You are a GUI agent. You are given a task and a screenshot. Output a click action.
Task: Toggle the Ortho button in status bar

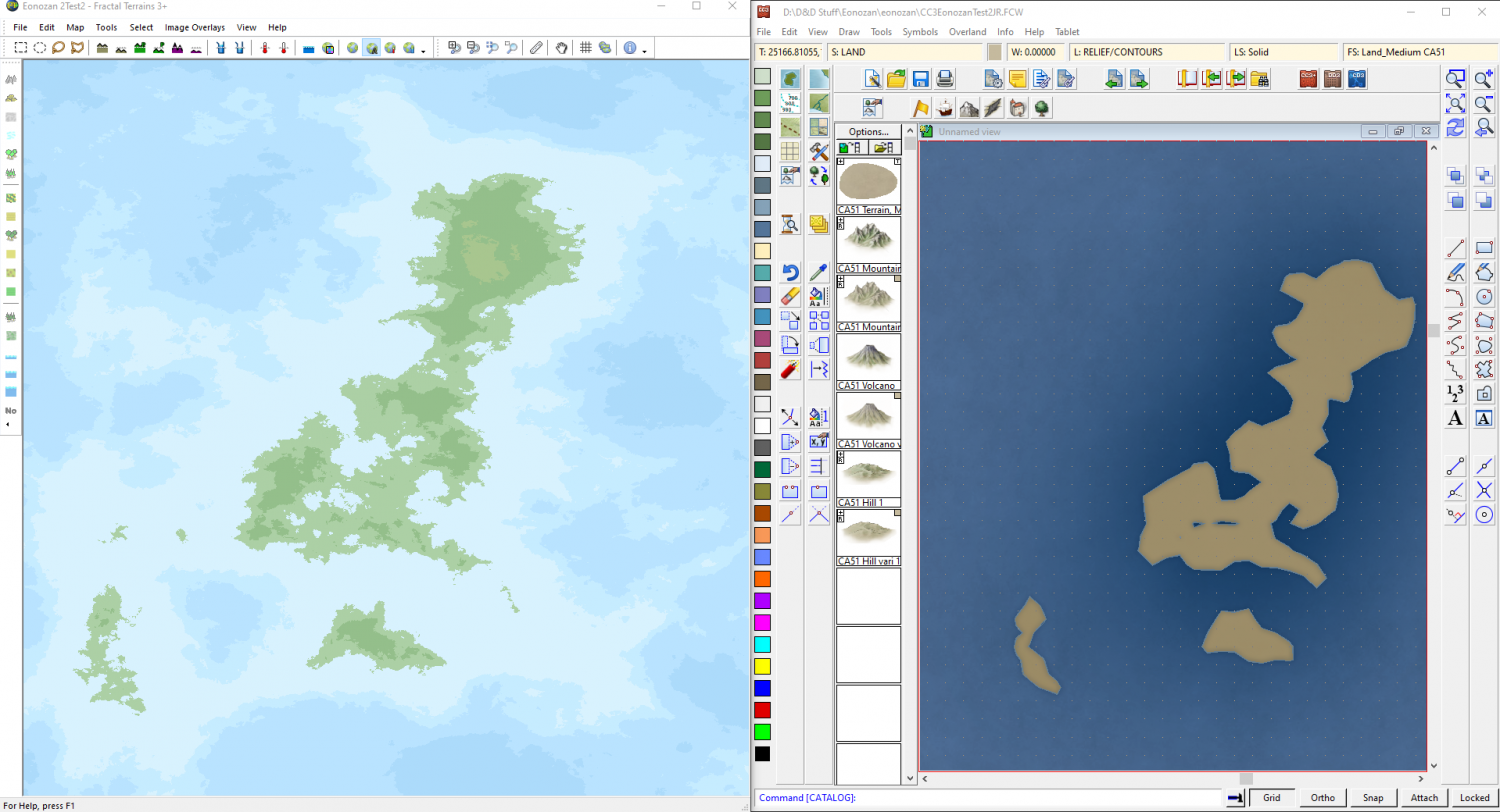coord(1322,798)
